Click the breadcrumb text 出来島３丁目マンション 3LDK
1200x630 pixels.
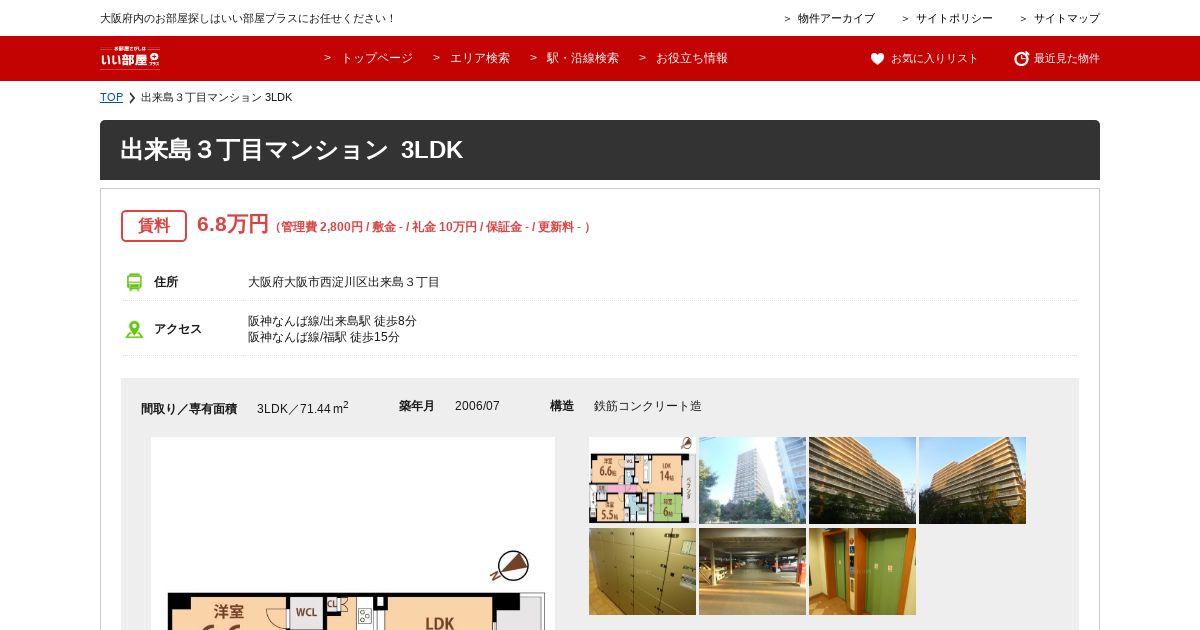coord(217,97)
